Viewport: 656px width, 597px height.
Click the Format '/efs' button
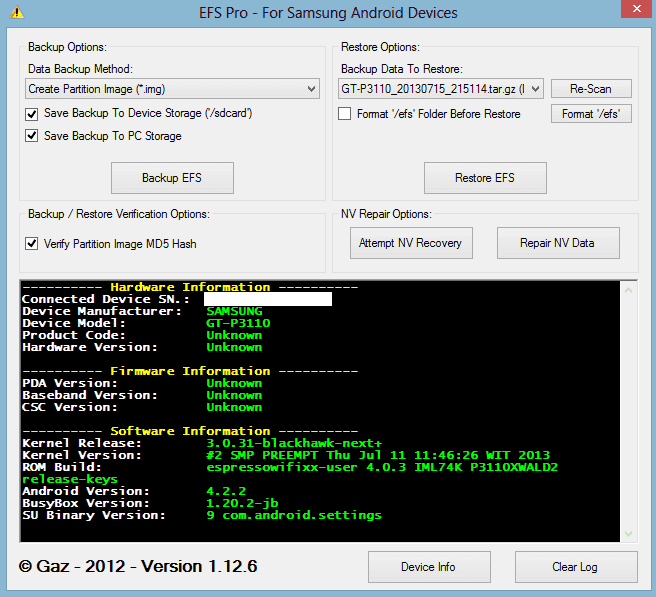[x=591, y=114]
